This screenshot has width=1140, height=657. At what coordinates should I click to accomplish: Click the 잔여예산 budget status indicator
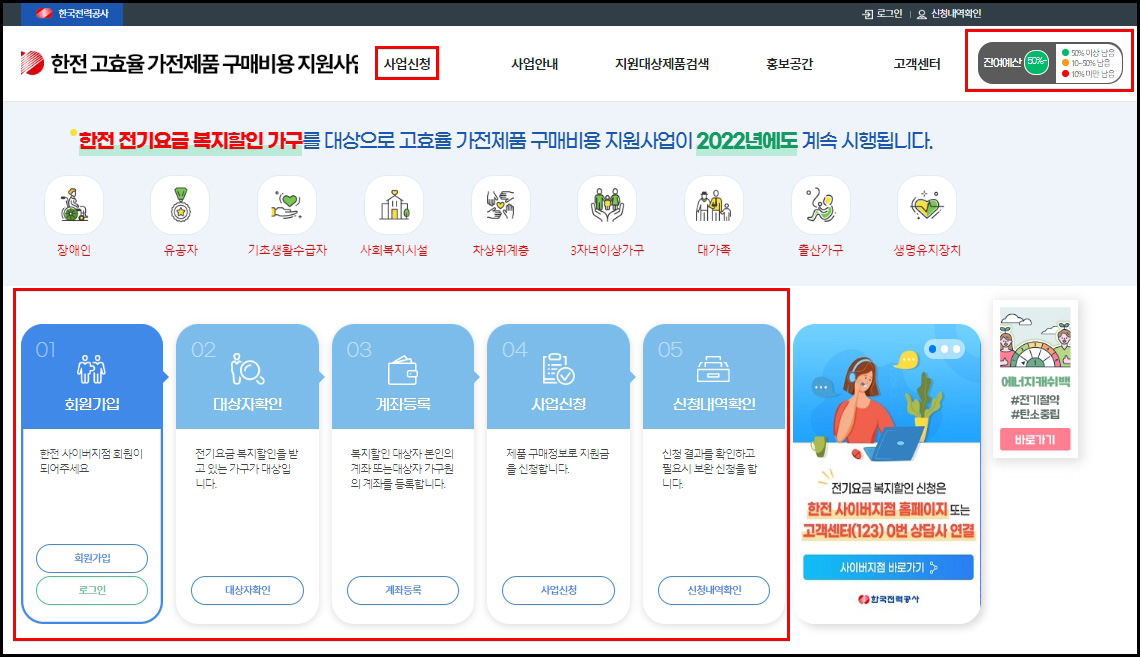tap(1050, 63)
